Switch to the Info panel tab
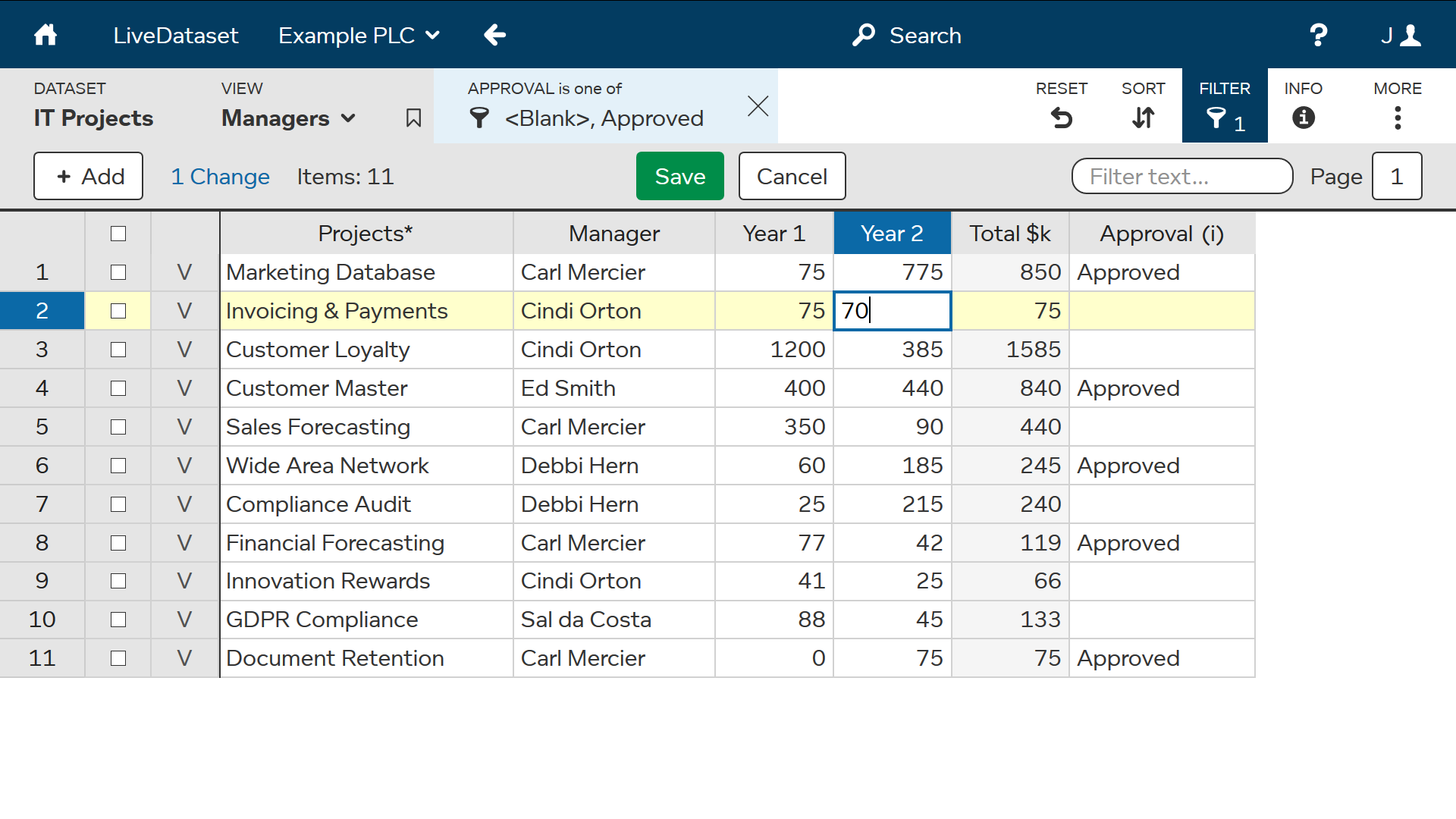Viewport: 1456px width, 819px height. pyautogui.click(x=1302, y=106)
